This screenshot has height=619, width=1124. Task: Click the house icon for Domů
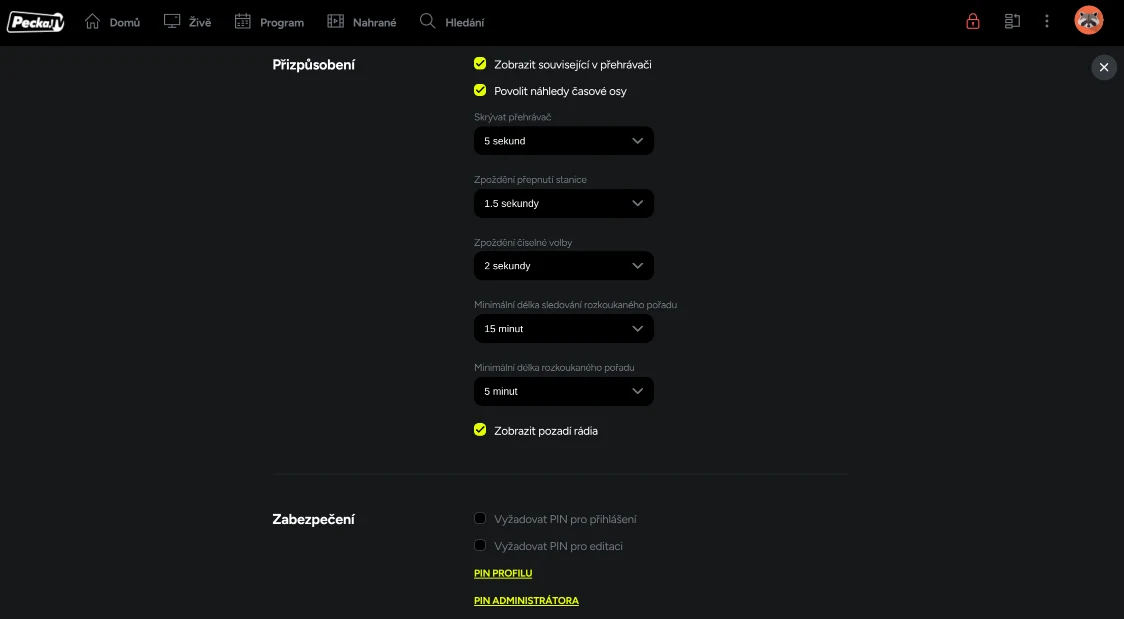pos(93,21)
